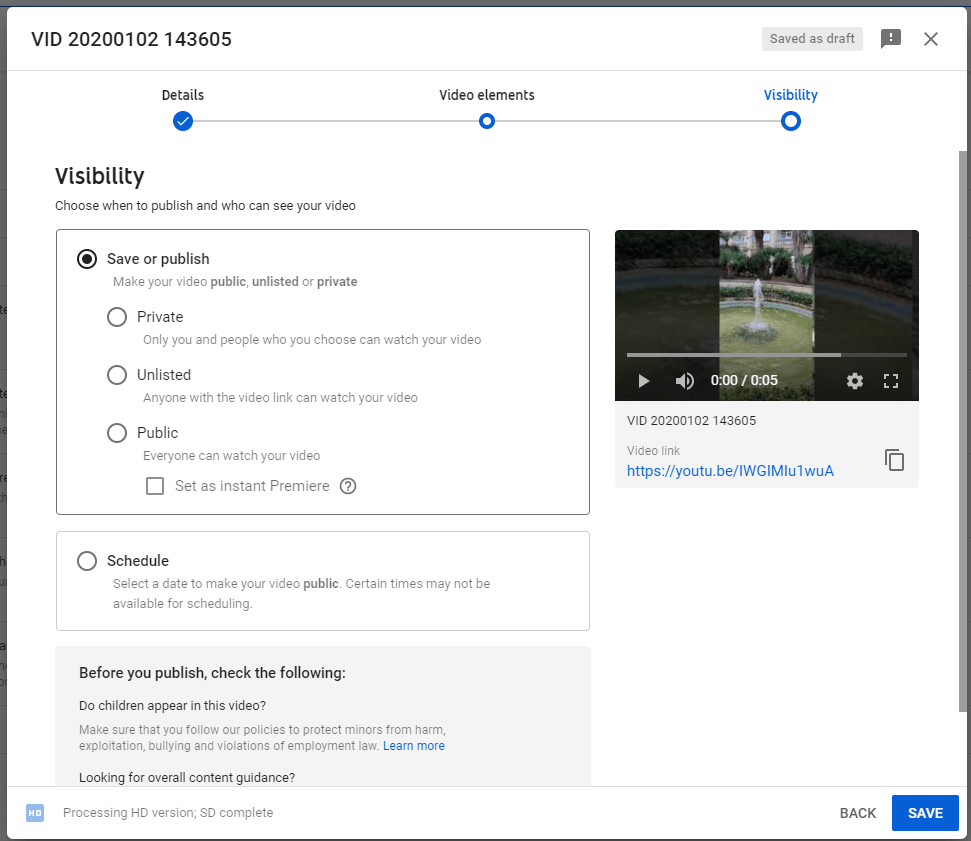Enable Set as instant Premiere
971x841 pixels.
coord(155,486)
